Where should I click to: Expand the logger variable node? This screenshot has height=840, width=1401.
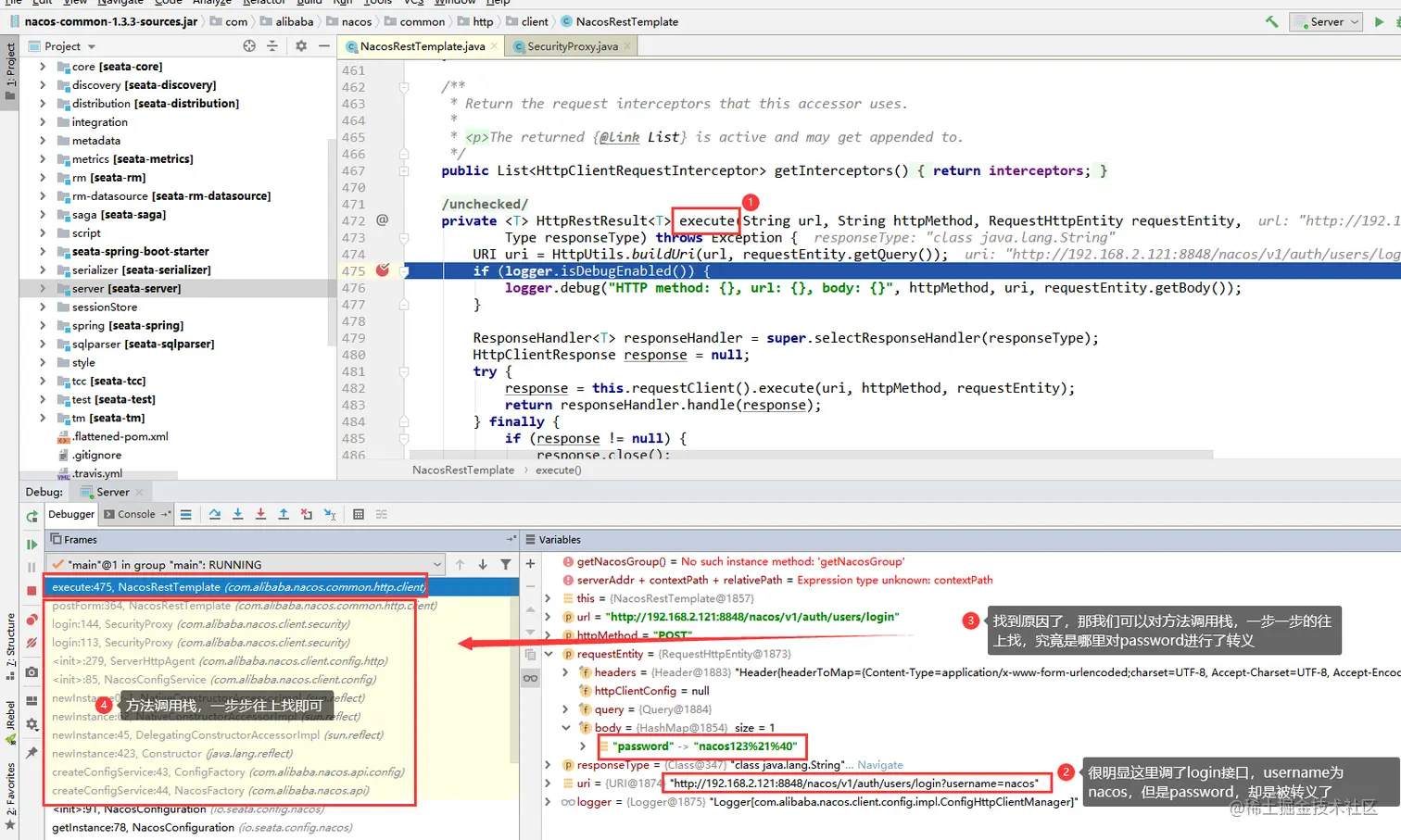point(549,802)
